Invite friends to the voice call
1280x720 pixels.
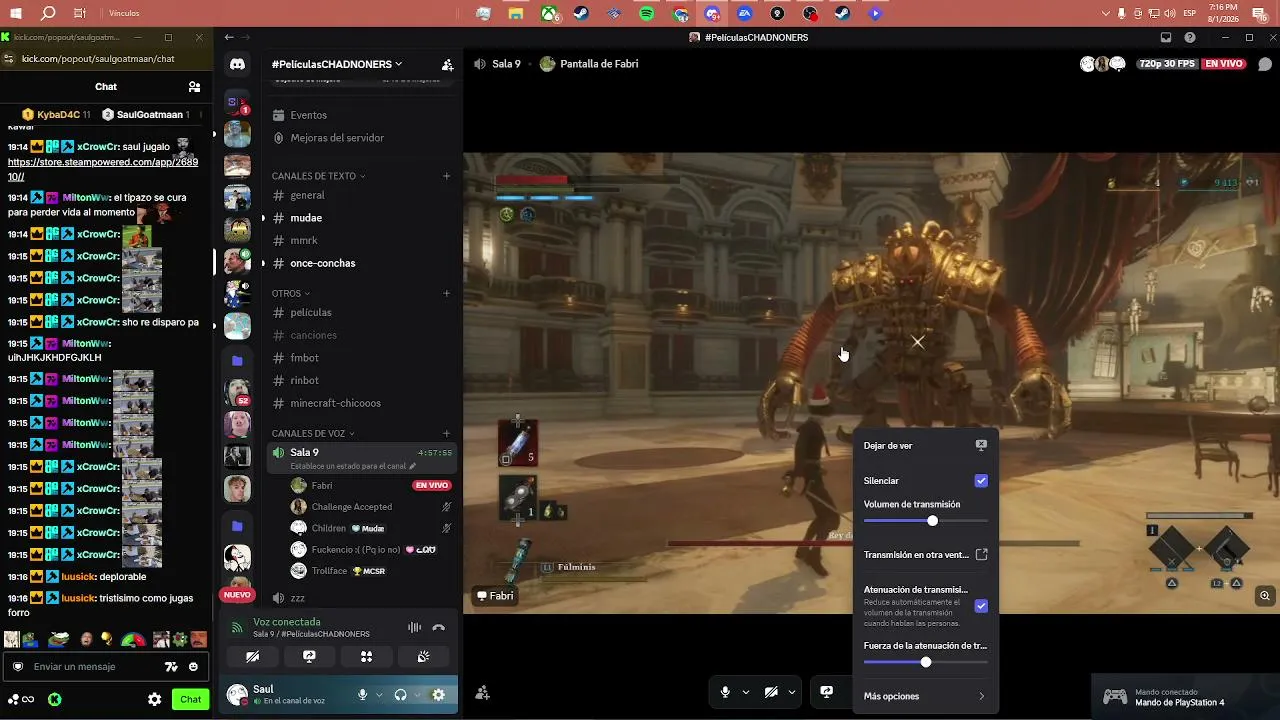(x=482, y=692)
